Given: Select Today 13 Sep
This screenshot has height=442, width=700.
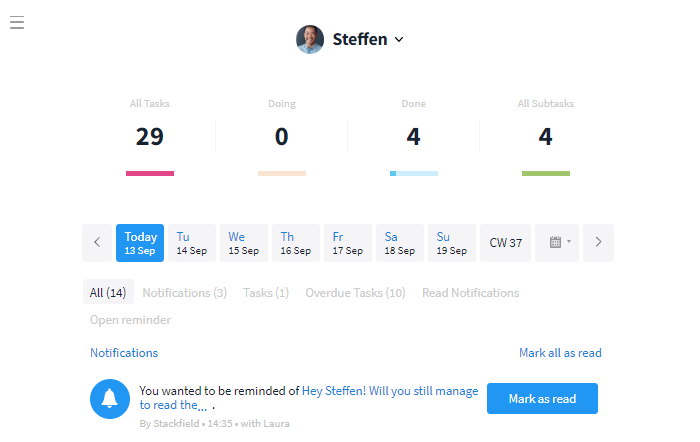Looking at the screenshot, I should 140,243.
